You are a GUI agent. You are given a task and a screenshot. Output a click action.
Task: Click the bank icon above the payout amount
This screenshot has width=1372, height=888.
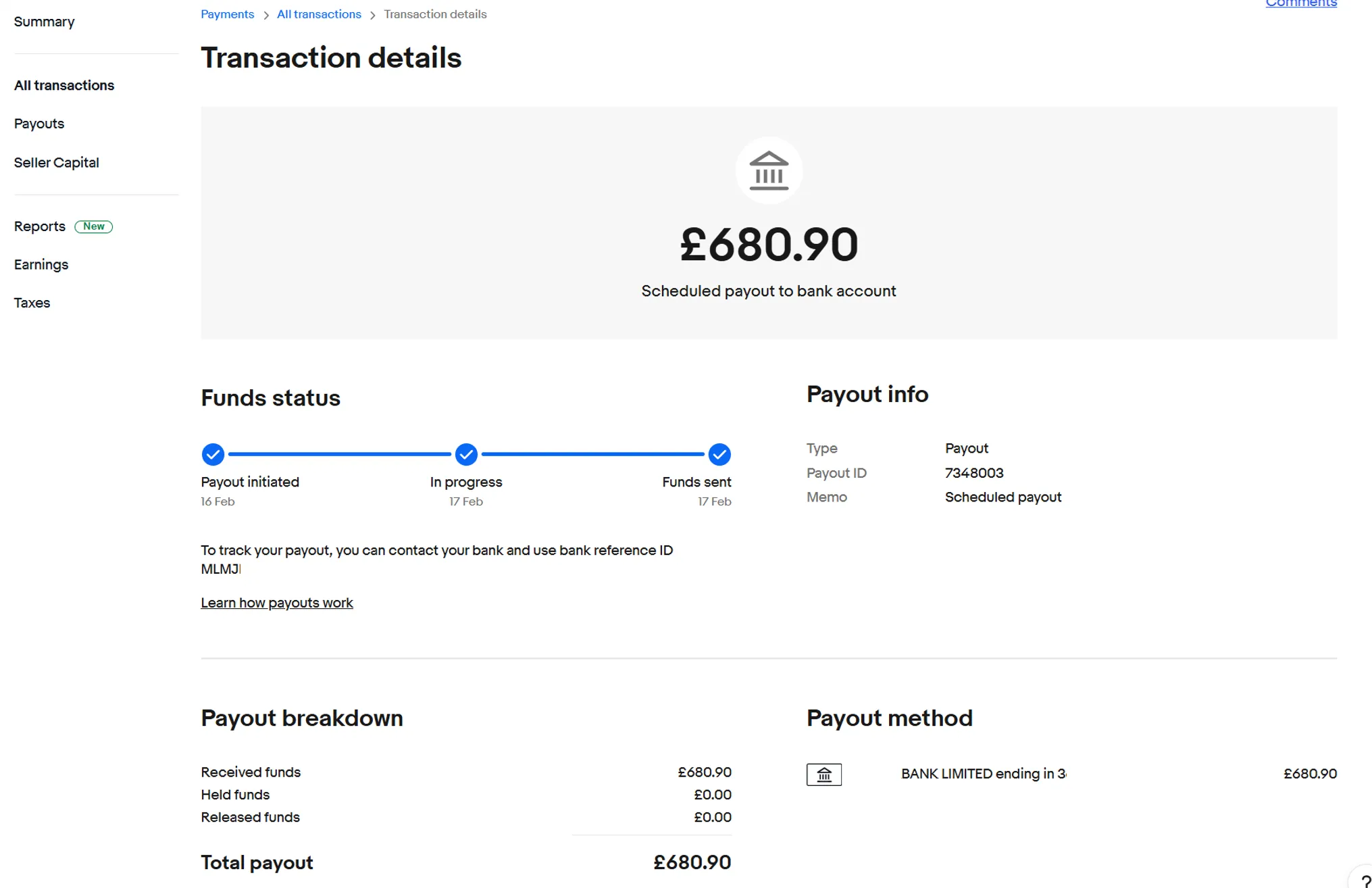(769, 170)
